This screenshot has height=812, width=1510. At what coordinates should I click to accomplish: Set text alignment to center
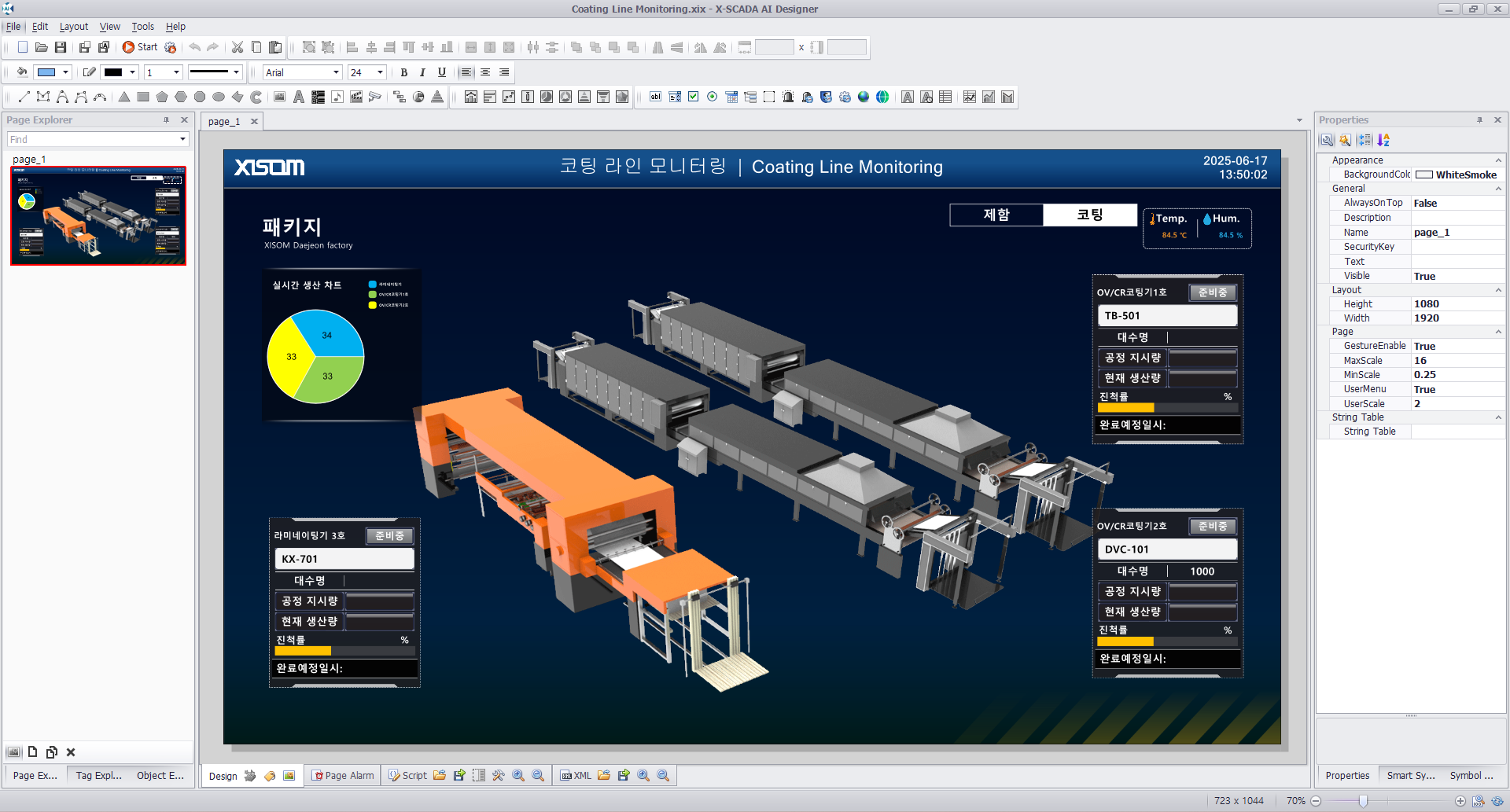tap(485, 72)
